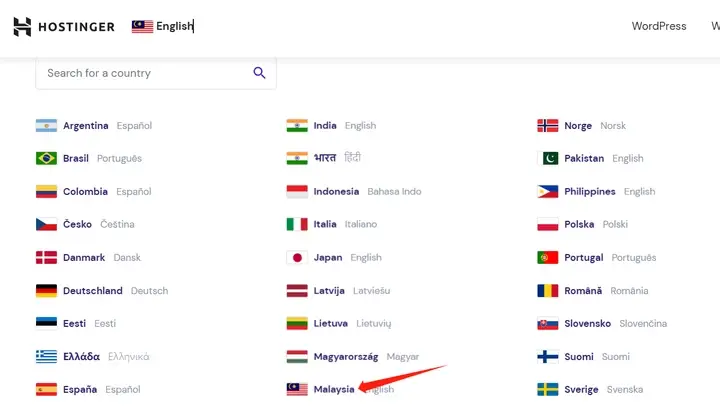Image resolution: width=720 pixels, height=410 pixels.
Task: Click the Japan flag icon
Action: [x=297, y=258]
